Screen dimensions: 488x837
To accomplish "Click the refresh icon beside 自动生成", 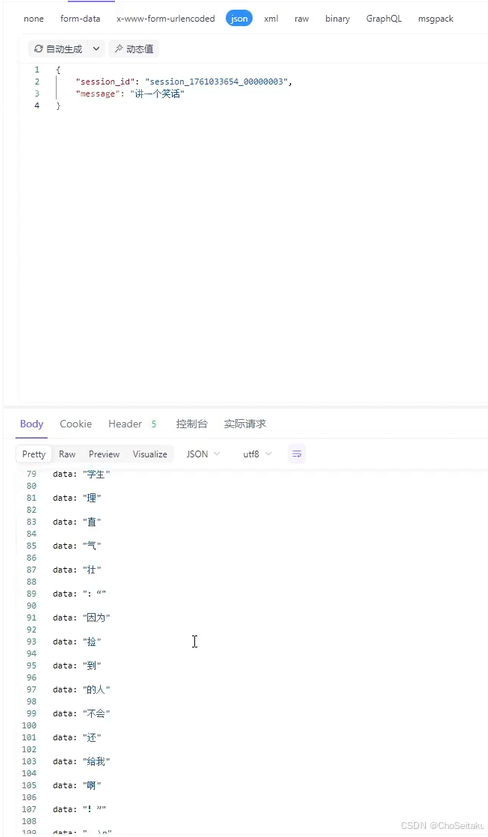I will point(38,49).
